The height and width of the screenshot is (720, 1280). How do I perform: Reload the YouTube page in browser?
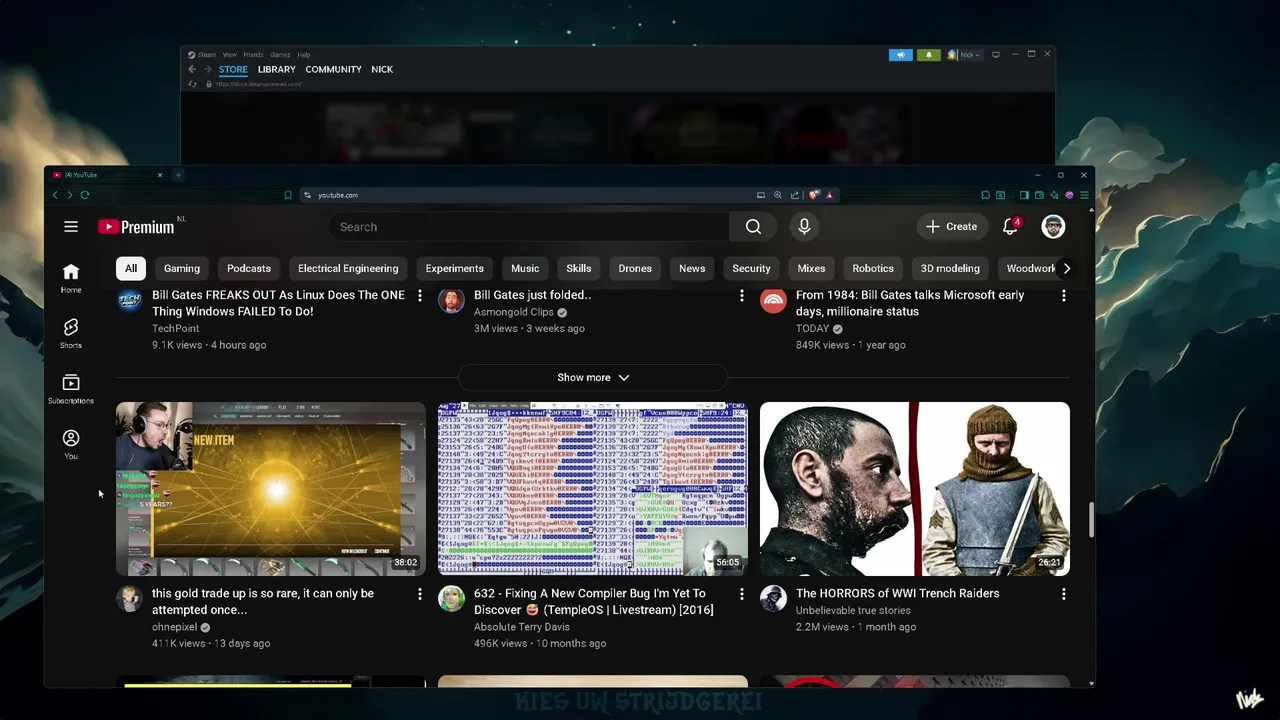pyautogui.click(x=85, y=195)
